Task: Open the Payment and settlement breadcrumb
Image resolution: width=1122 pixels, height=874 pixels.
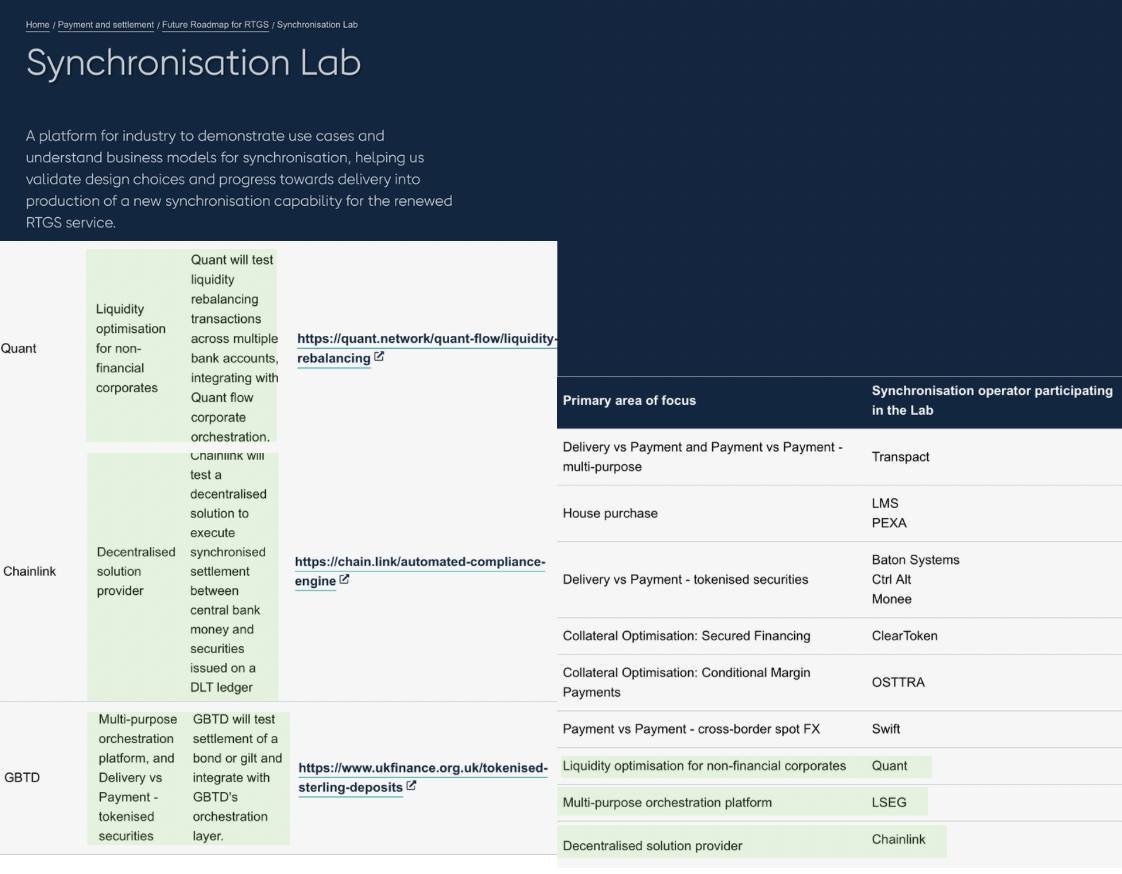Action: (105, 24)
